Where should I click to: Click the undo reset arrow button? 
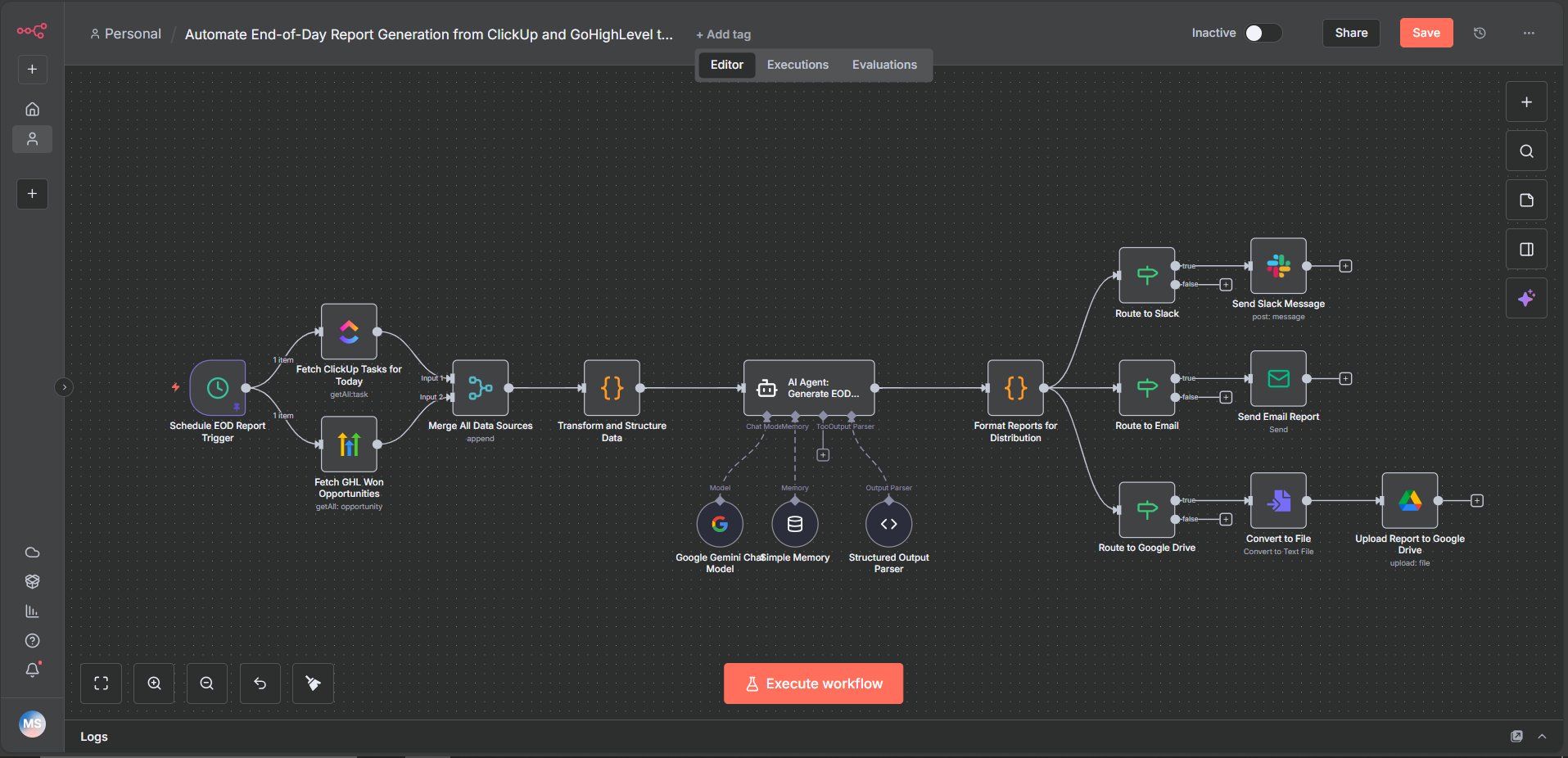click(260, 684)
